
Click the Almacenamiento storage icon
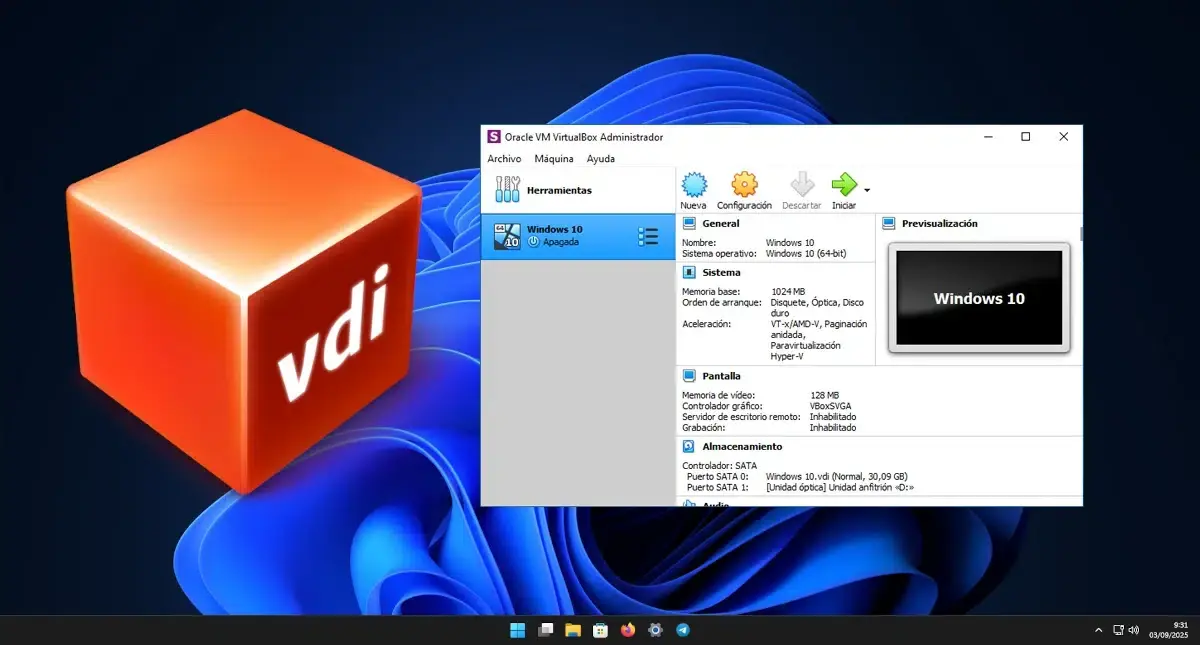point(688,446)
